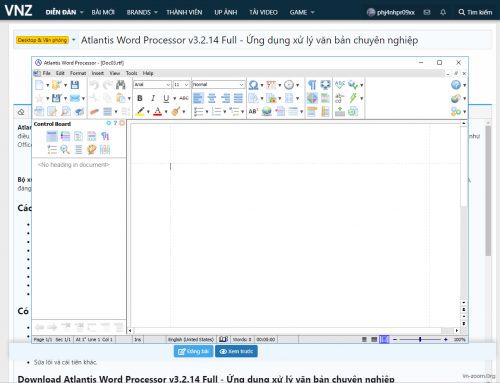Click the highlighter pen icon
Screen dimensions: 500x383
pyautogui.click(x=140, y=111)
